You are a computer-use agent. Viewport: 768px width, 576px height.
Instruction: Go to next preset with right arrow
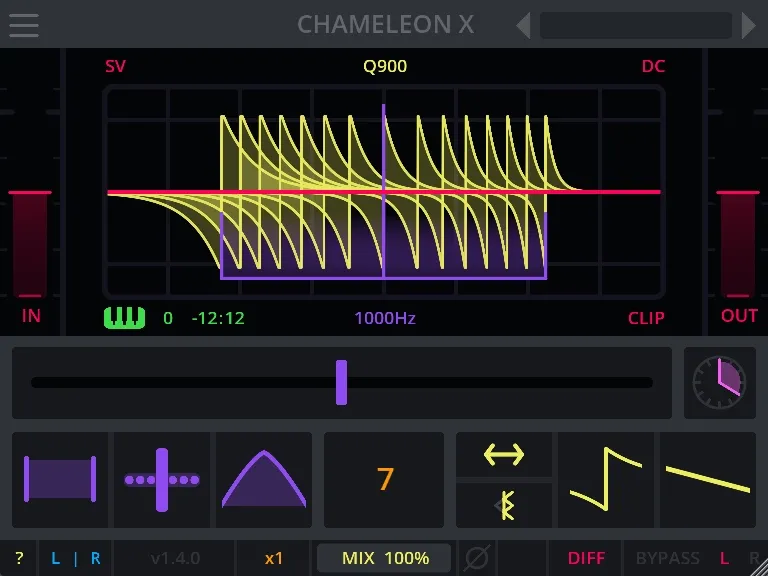pyautogui.click(x=748, y=25)
